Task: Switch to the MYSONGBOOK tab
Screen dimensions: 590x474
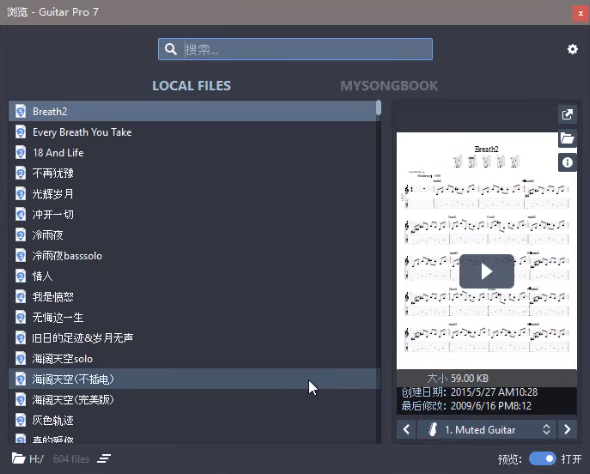Action: (389, 86)
